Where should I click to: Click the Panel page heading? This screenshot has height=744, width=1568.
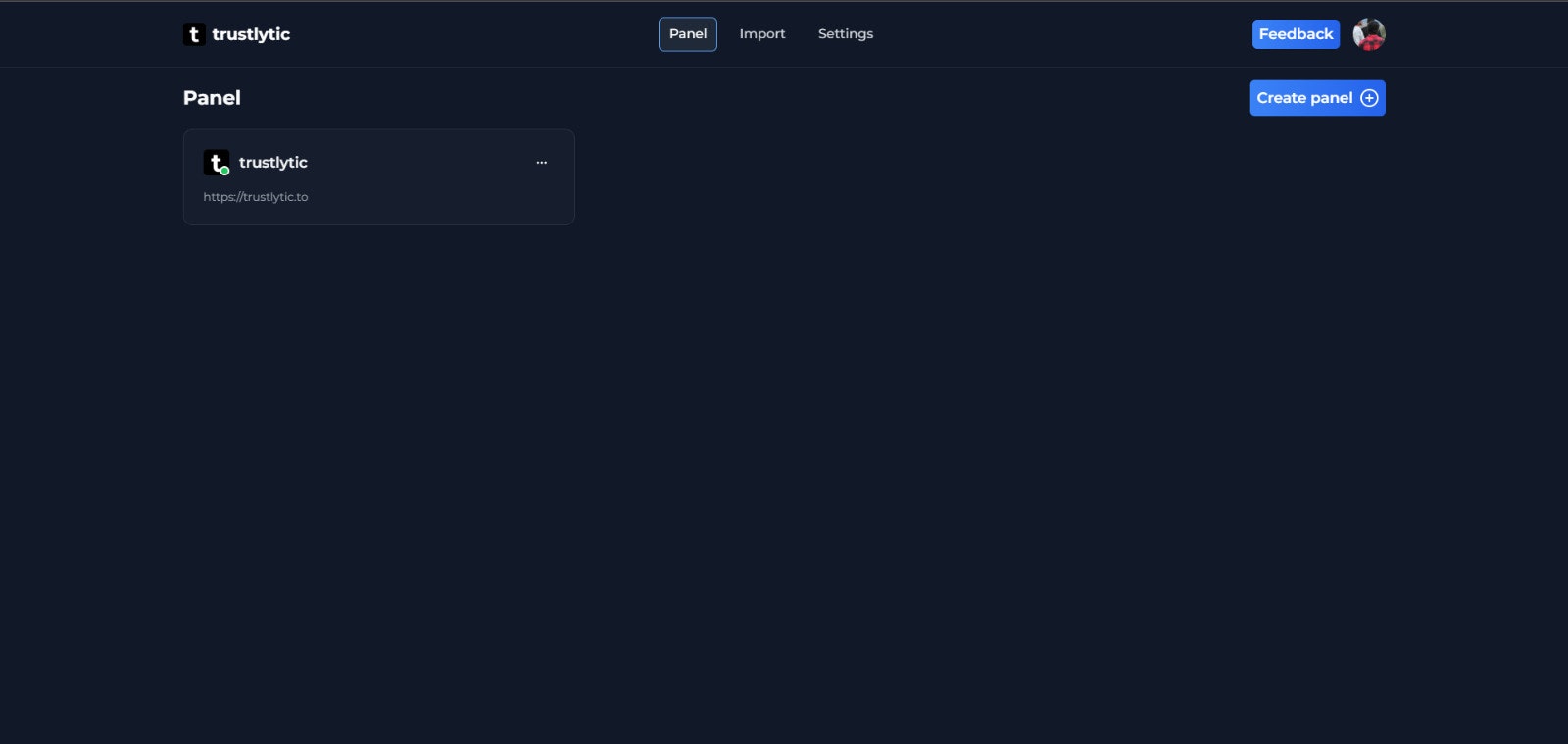click(212, 98)
